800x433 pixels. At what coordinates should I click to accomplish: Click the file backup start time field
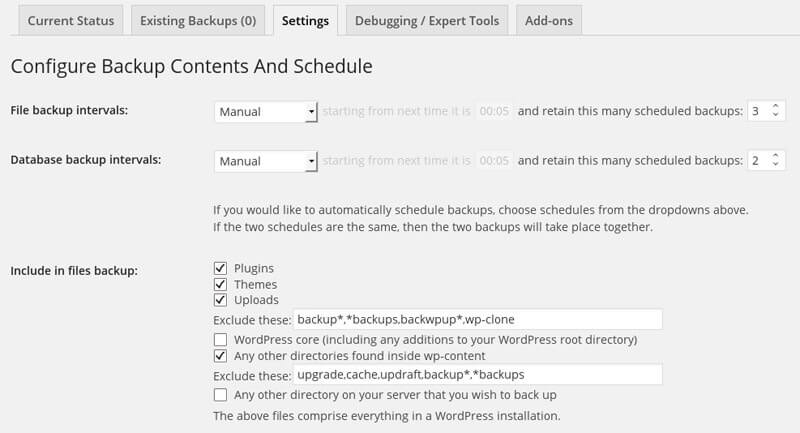click(494, 111)
